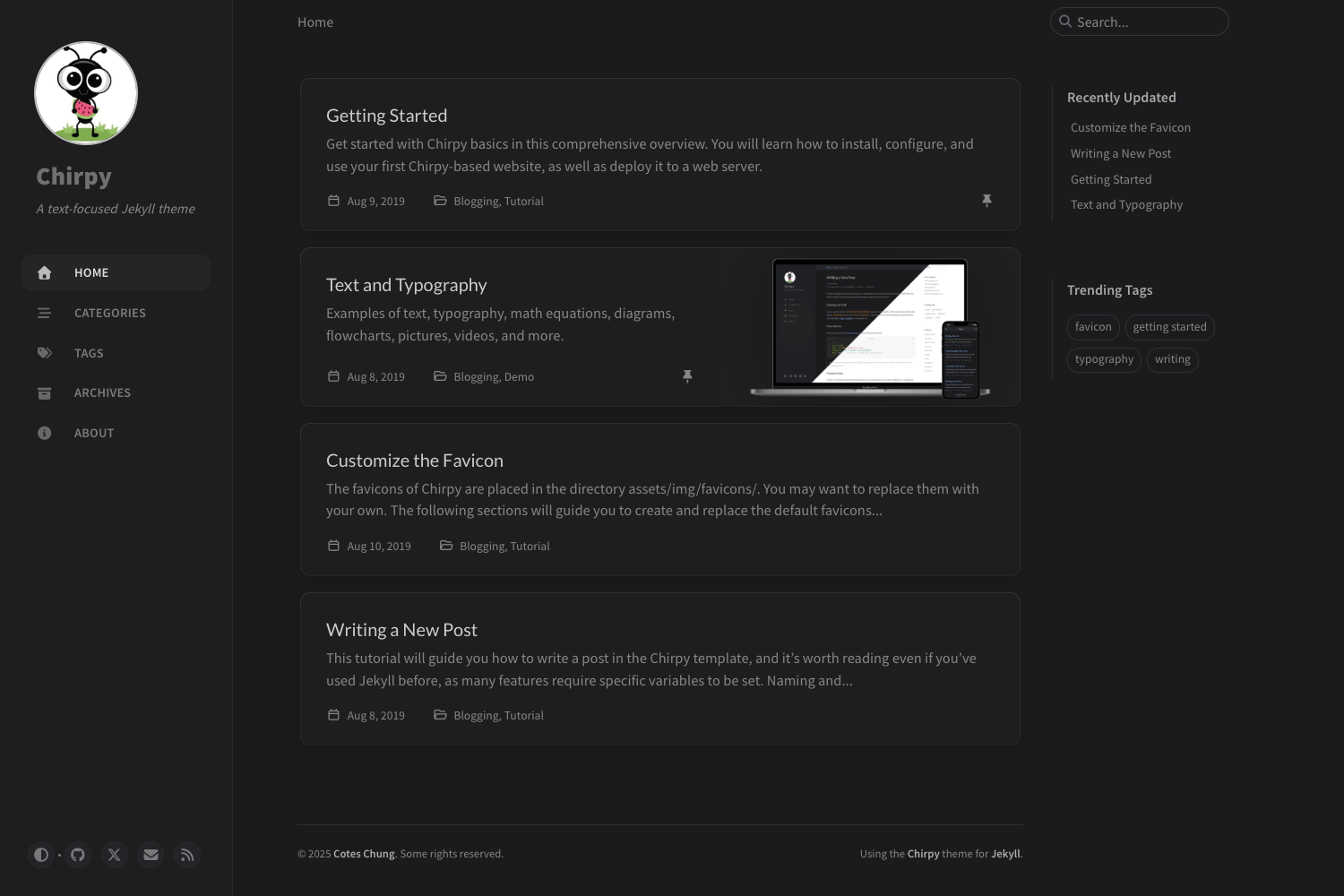Click the Cotes Chung copyright link

(364, 853)
